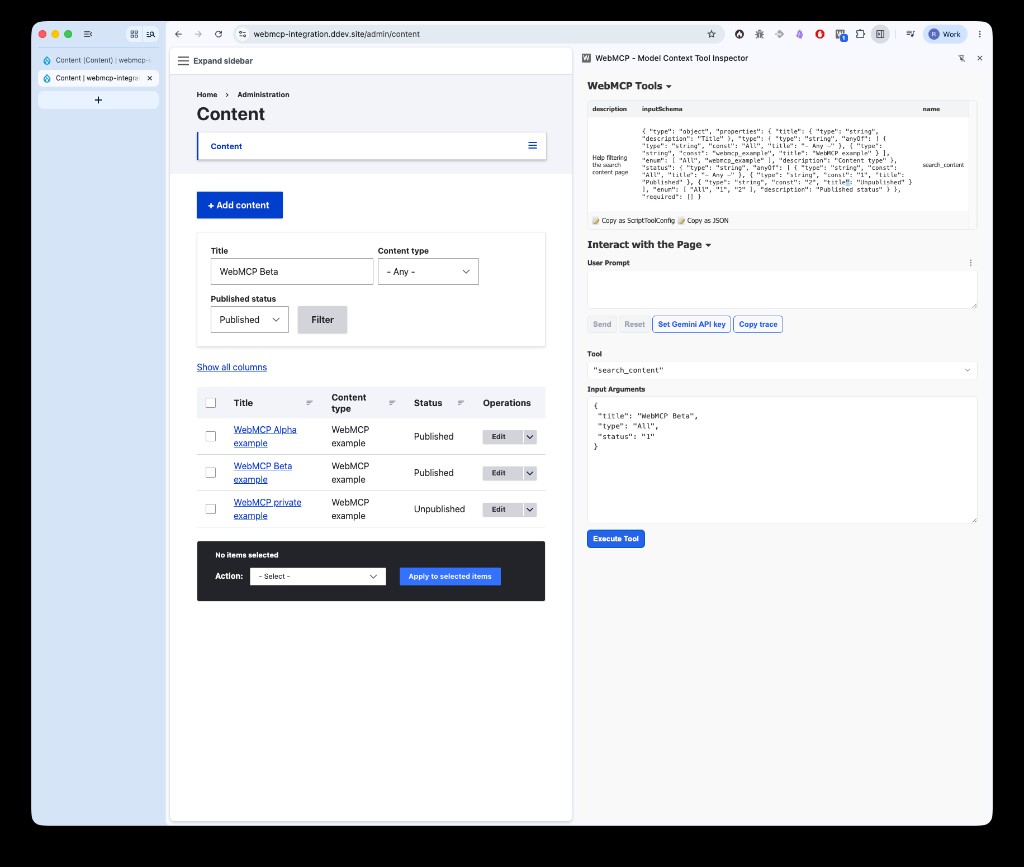This screenshot has height=867, width=1024.
Task: Open the Chrome three-dot menu
Action: coord(980,34)
